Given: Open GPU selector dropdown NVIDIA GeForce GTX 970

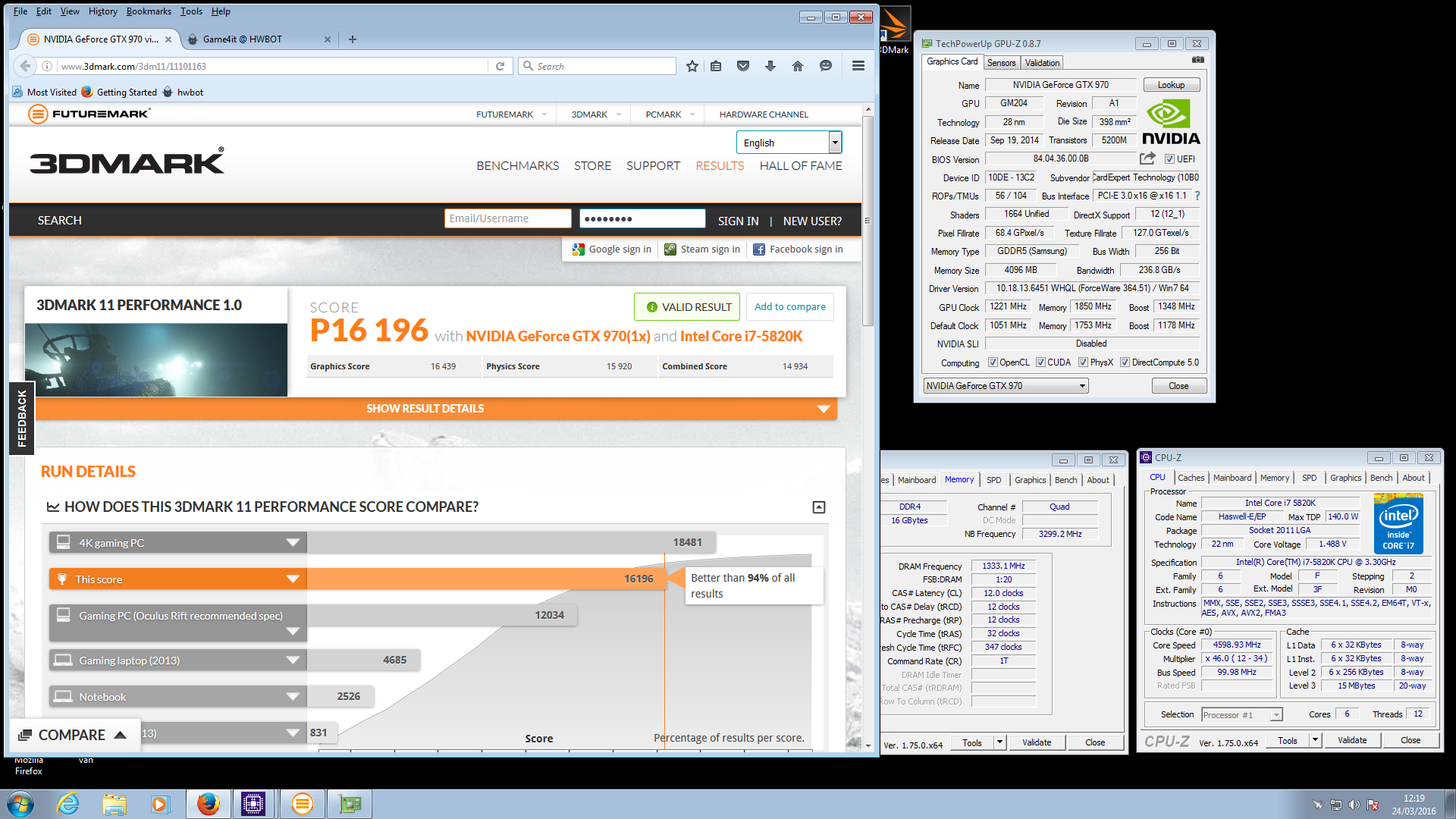Looking at the screenshot, I should pos(1006,386).
